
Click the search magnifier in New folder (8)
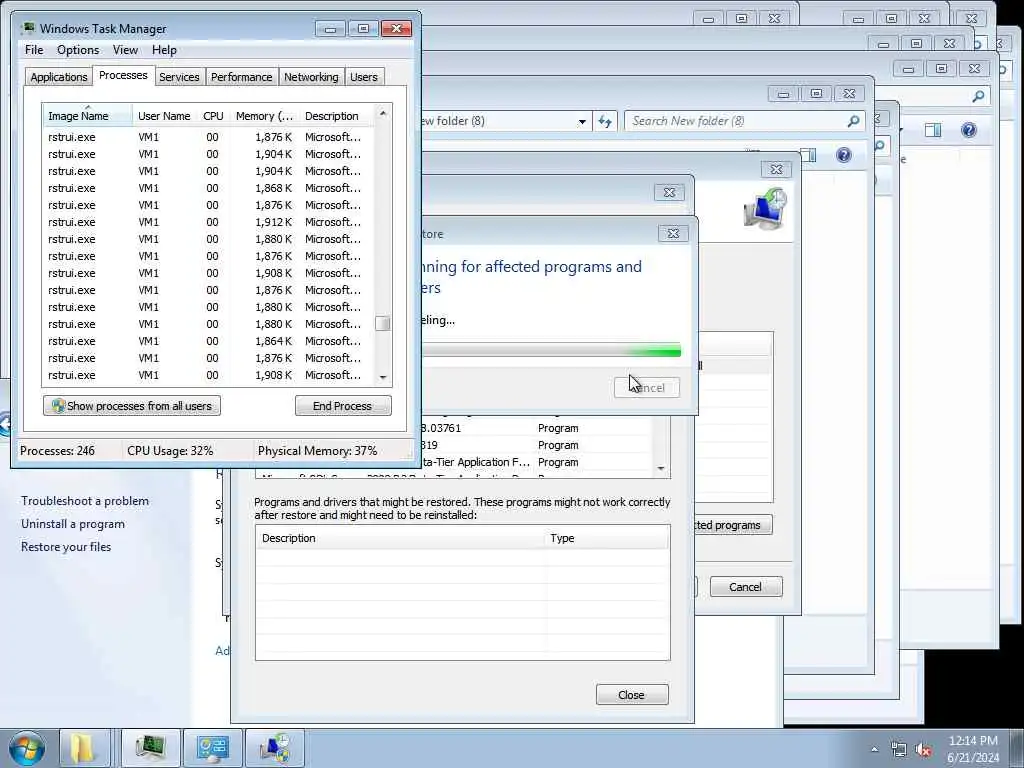[853, 121]
